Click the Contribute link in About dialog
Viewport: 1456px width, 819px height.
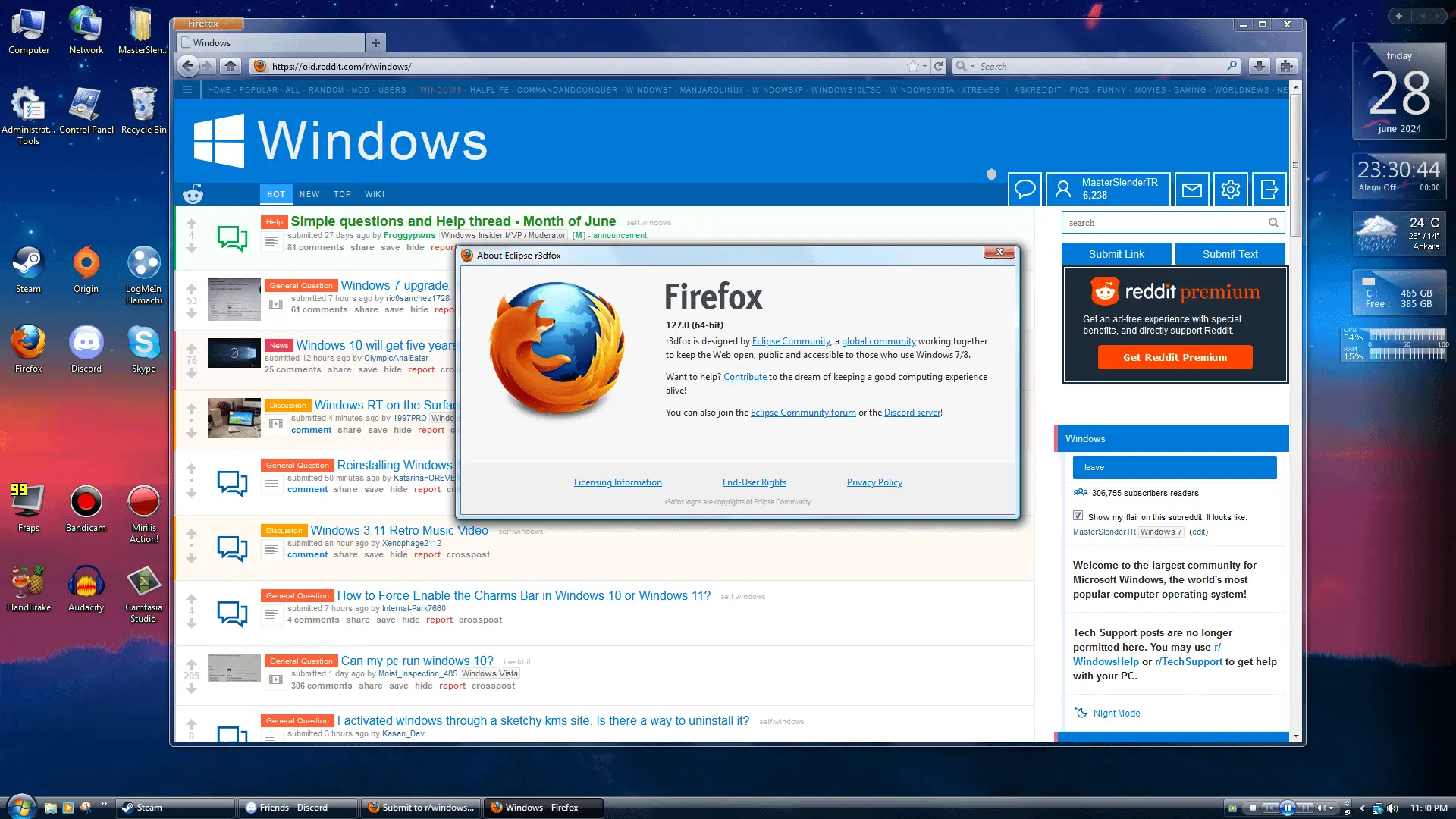(745, 377)
